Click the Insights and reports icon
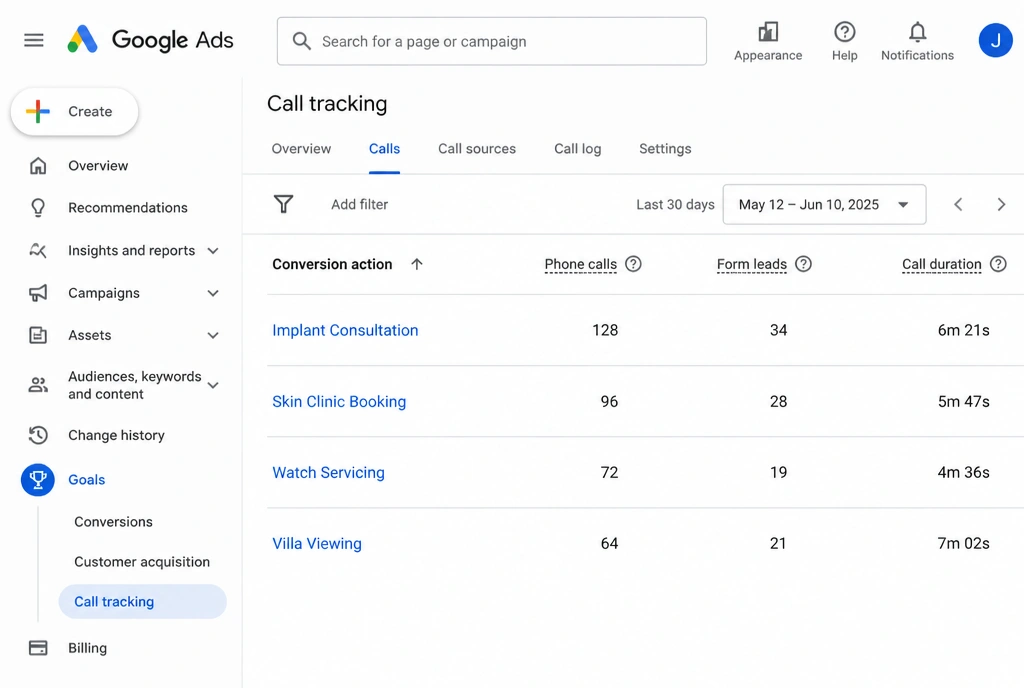 pos(38,251)
